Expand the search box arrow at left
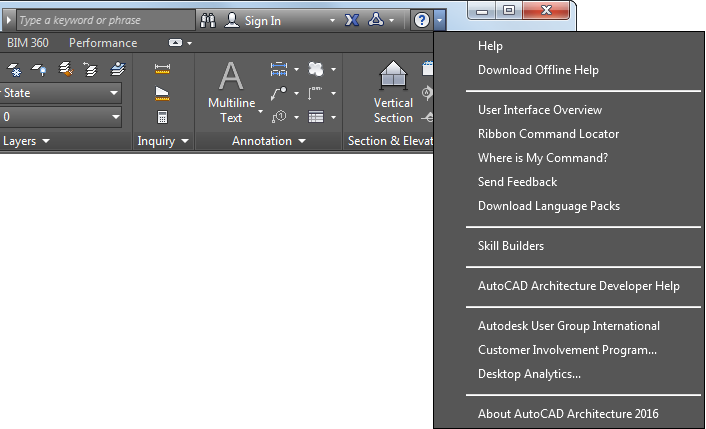 point(8,20)
